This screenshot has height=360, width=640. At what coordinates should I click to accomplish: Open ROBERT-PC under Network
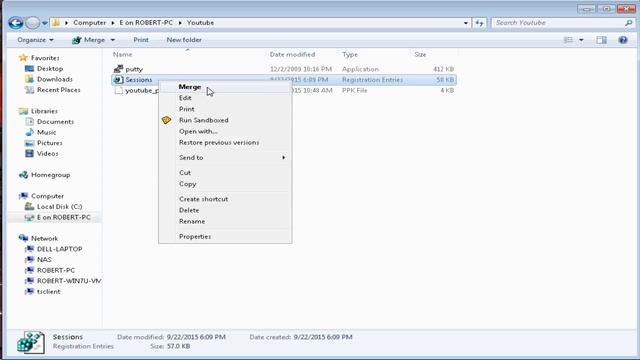tap(56, 270)
